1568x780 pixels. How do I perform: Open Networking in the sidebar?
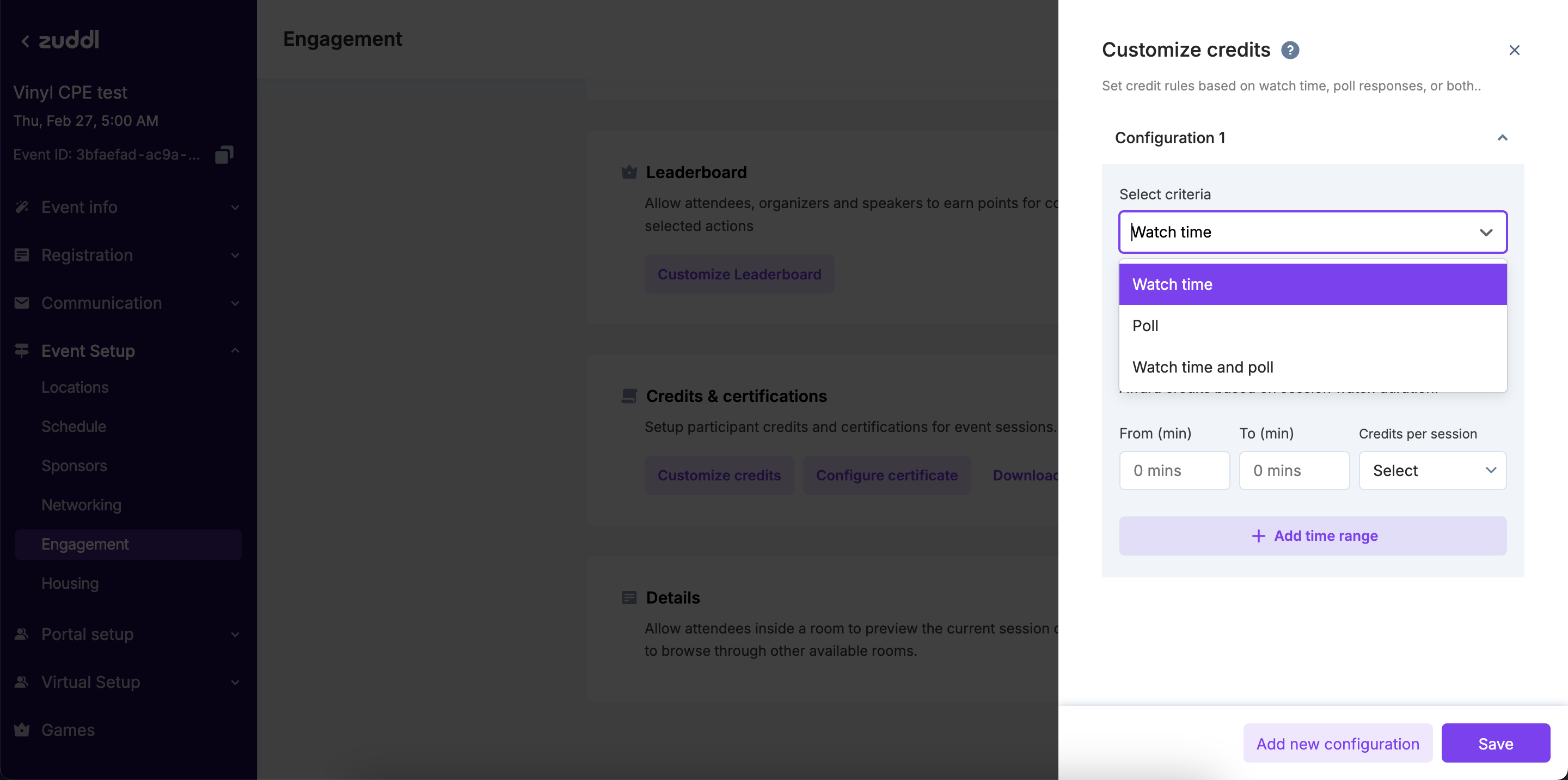point(82,505)
